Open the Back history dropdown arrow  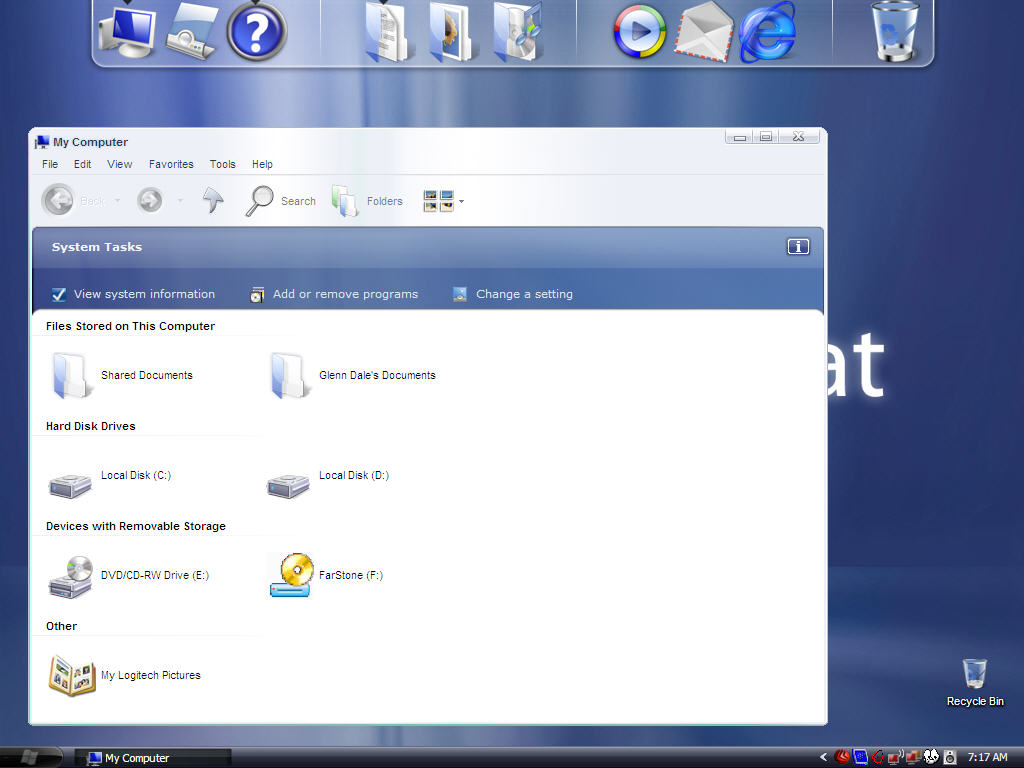point(118,200)
